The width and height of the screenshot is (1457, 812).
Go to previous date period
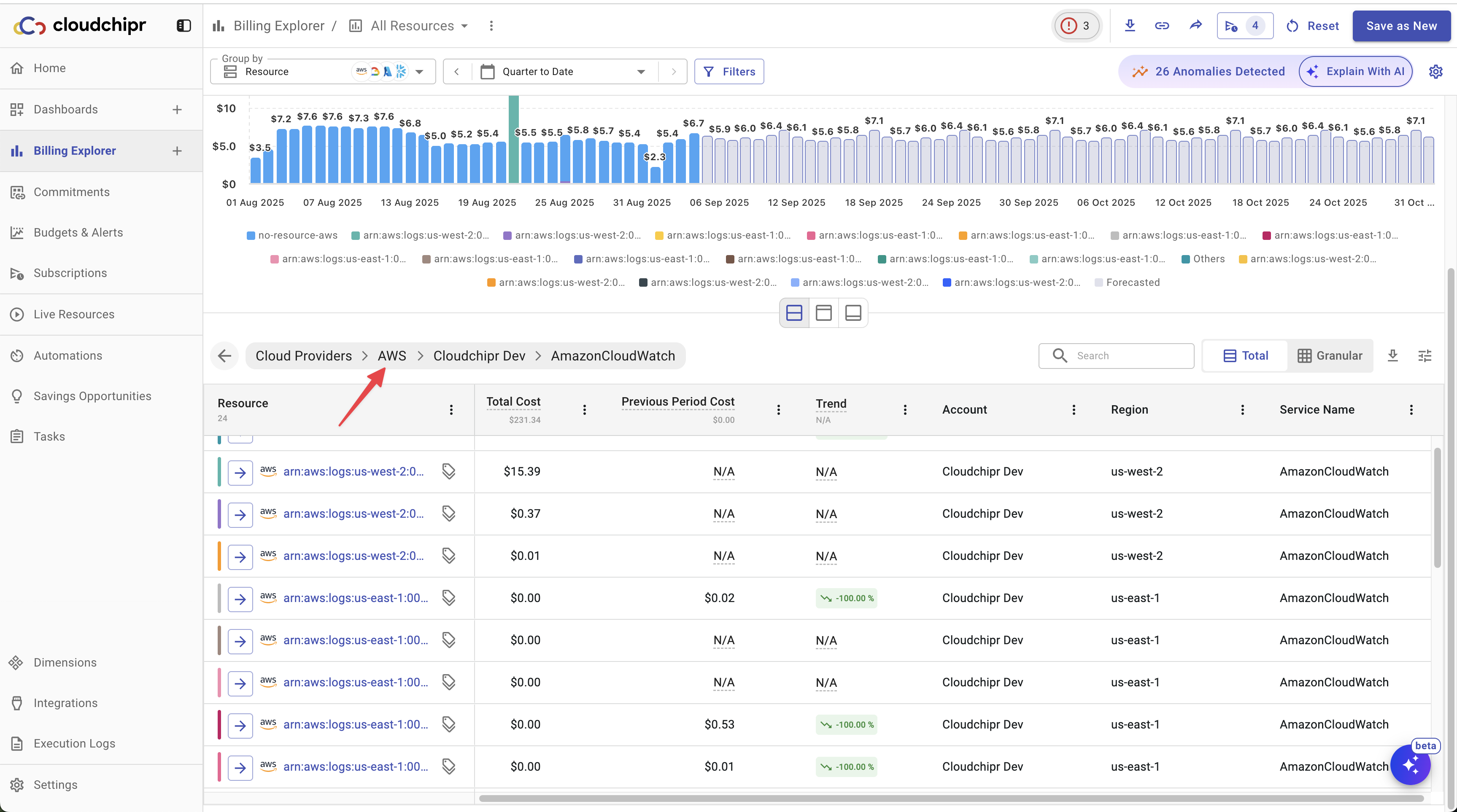456,71
